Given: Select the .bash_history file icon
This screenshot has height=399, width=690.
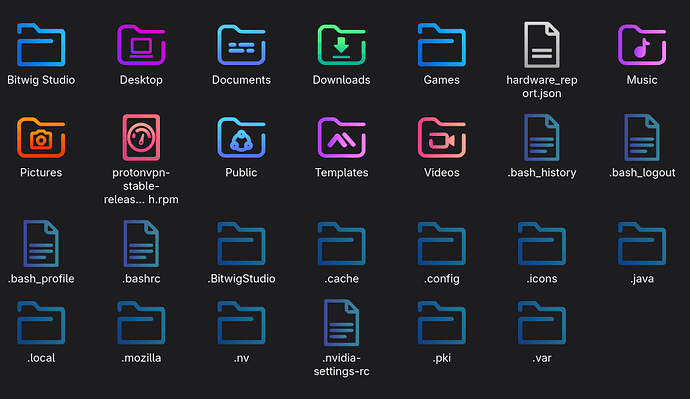Looking at the screenshot, I should pyautogui.click(x=542, y=137).
